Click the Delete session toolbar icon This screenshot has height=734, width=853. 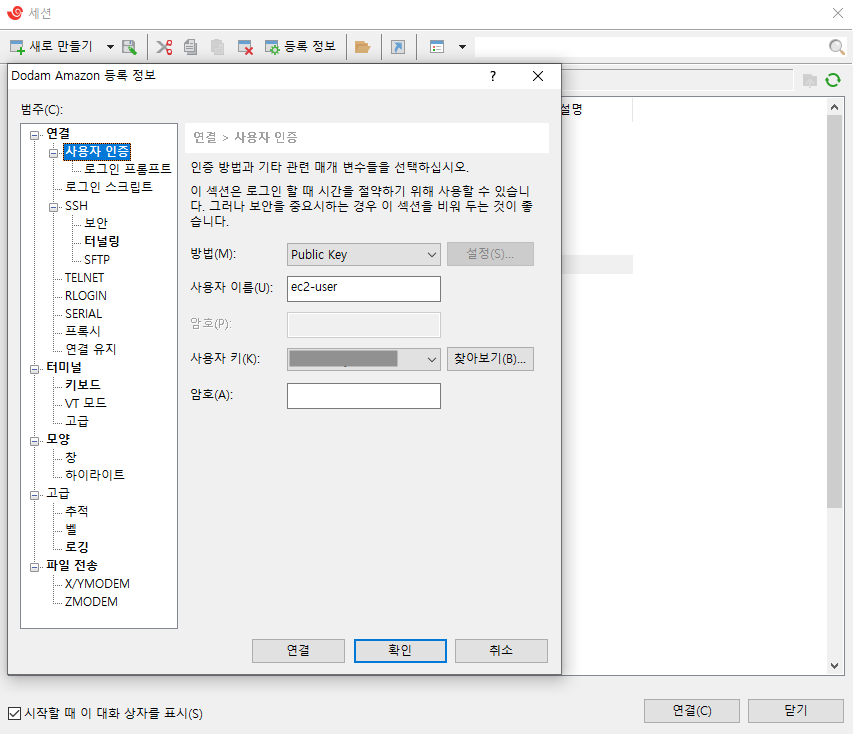point(245,47)
